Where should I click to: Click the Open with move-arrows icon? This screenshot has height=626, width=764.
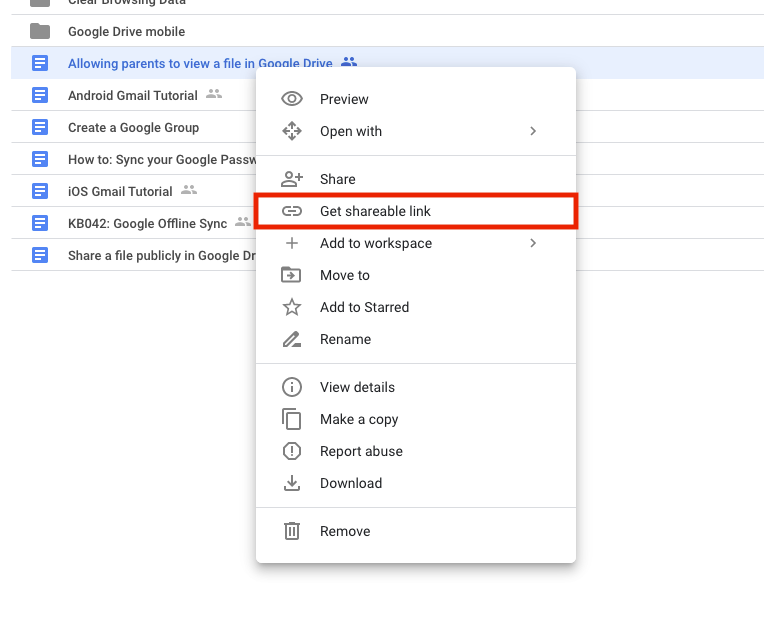291,131
